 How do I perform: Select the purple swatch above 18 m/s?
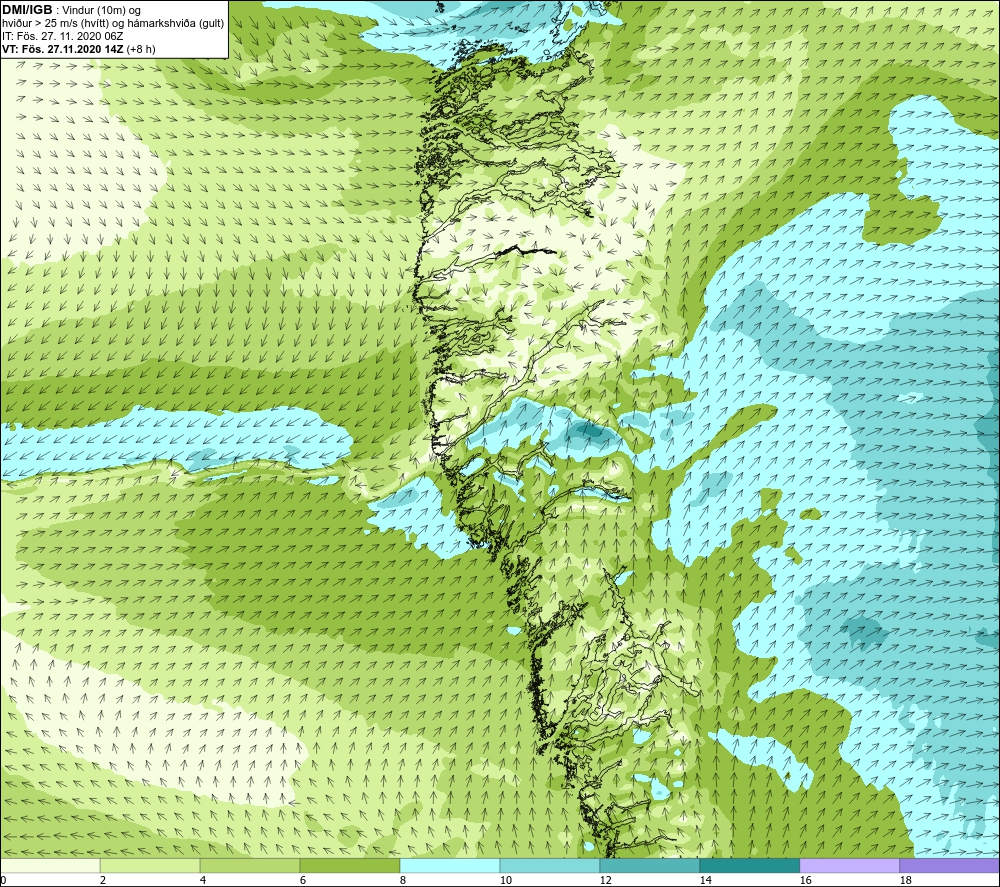coord(949,865)
